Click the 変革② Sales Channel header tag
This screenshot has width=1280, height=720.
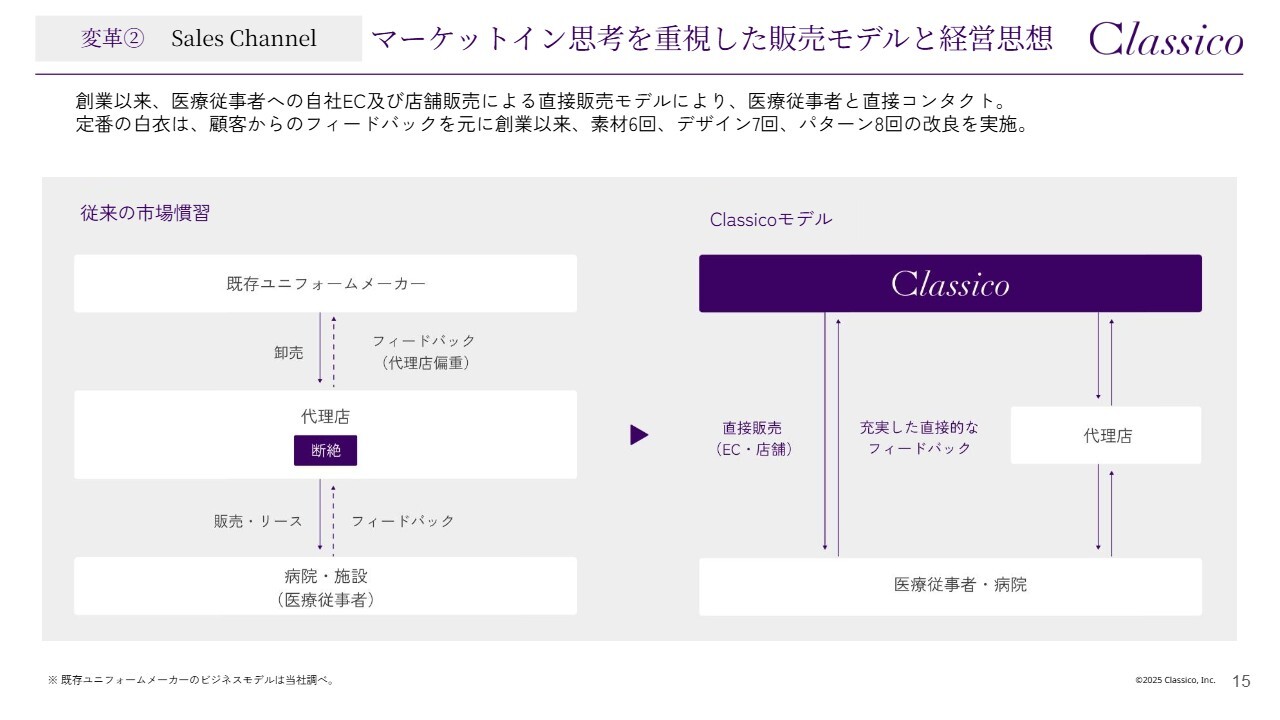pyautogui.click(x=199, y=39)
